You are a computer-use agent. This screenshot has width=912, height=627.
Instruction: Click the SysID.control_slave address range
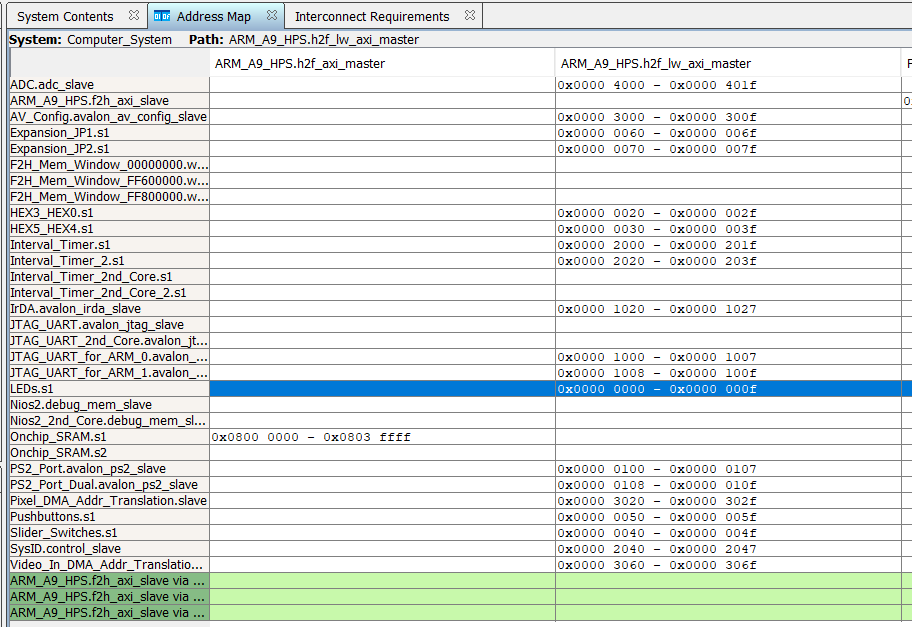(657, 549)
